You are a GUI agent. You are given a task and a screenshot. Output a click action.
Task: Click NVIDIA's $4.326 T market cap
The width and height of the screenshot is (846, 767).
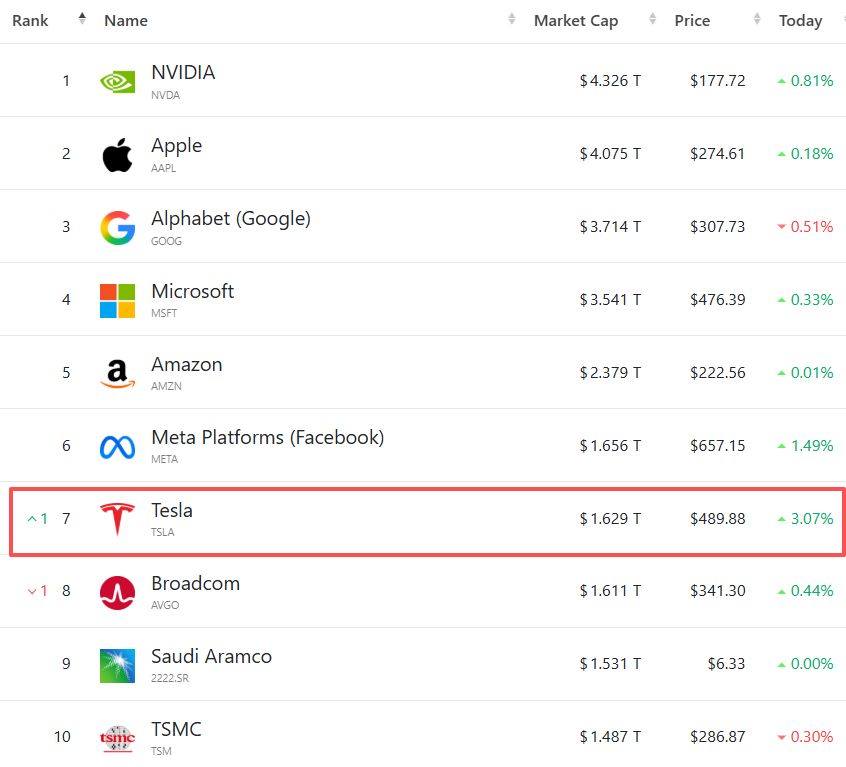click(x=610, y=81)
